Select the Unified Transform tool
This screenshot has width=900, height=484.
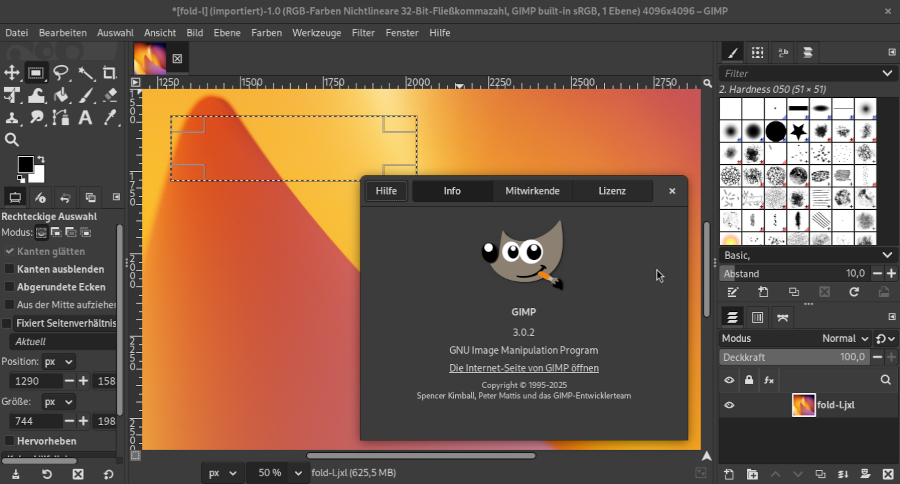[x=11, y=95]
